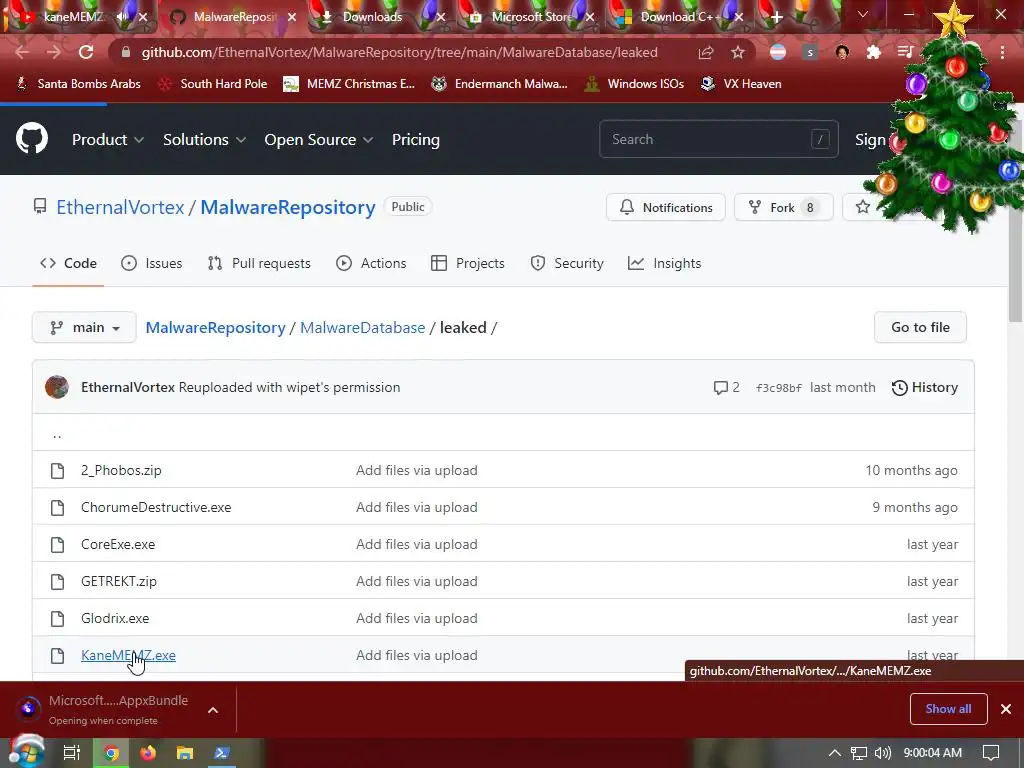Click the GitHub Search field
The width and height of the screenshot is (1024, 768).
(x=718, y=139)
